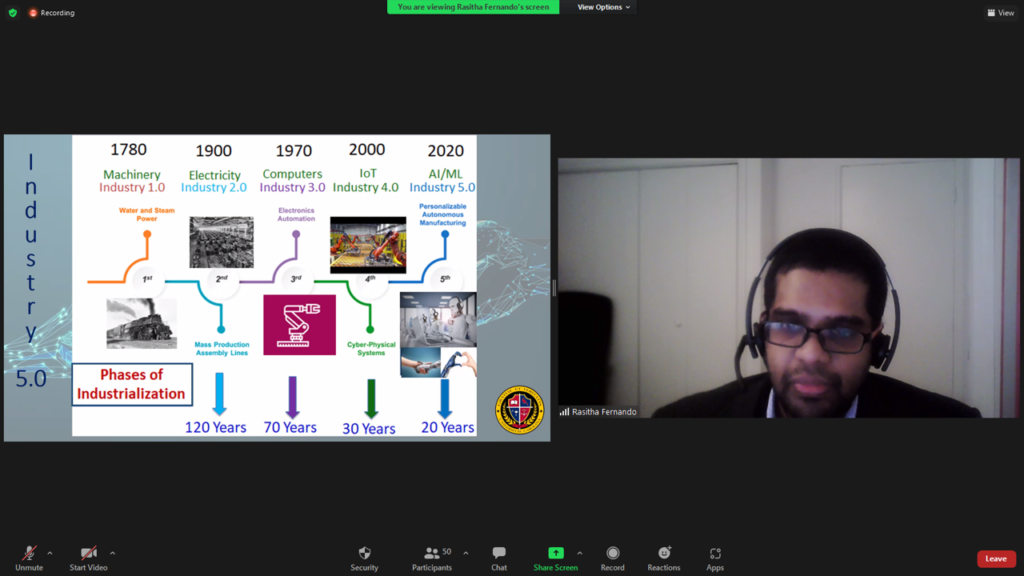Open Reactions emoji menu
Viewport: 1024px width, 576px height.
point(664,557)
